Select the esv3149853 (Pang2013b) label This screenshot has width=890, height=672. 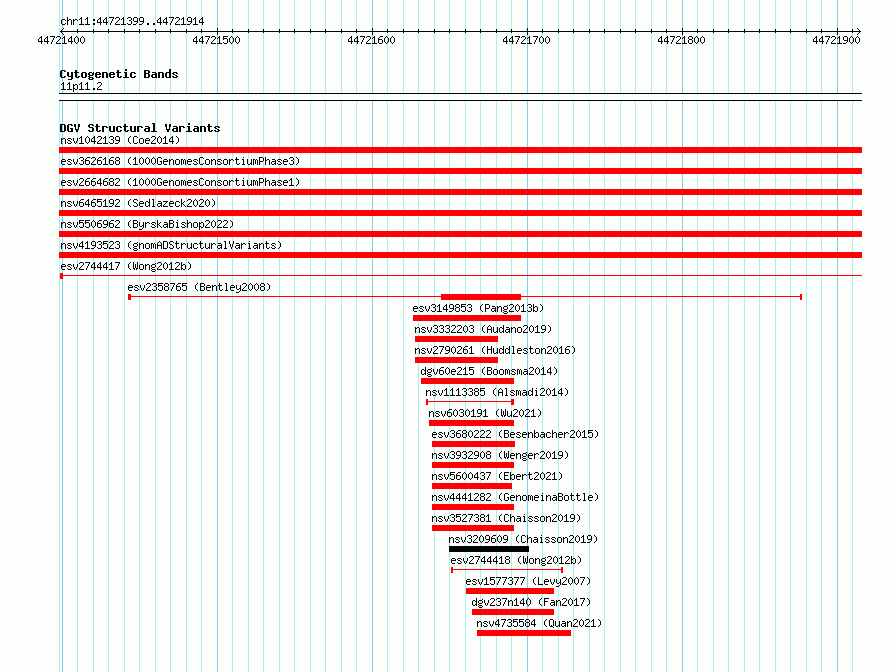[478, 308]
